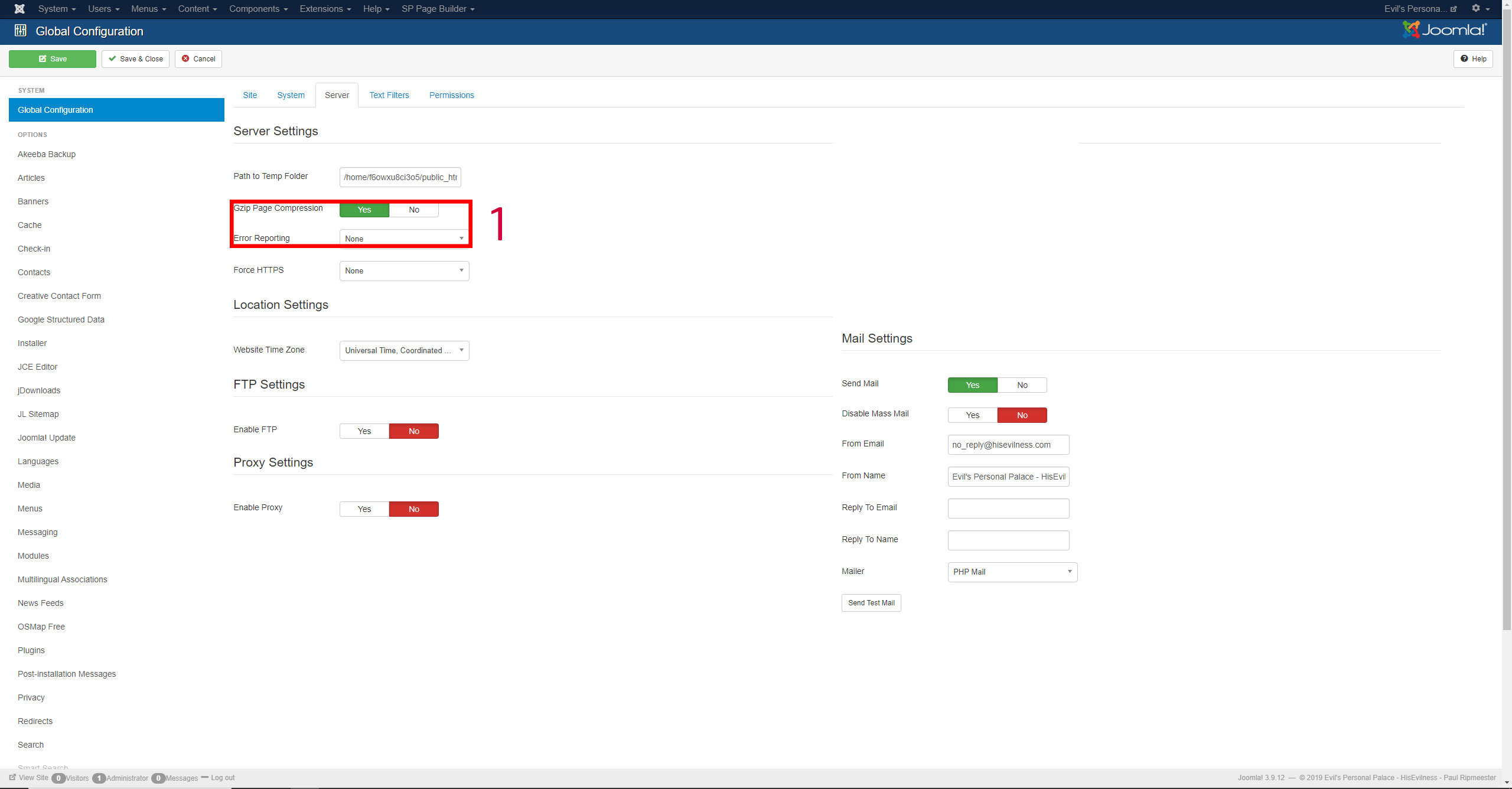
Task: Open the settings gear user menu
Action: [1480, 9]
